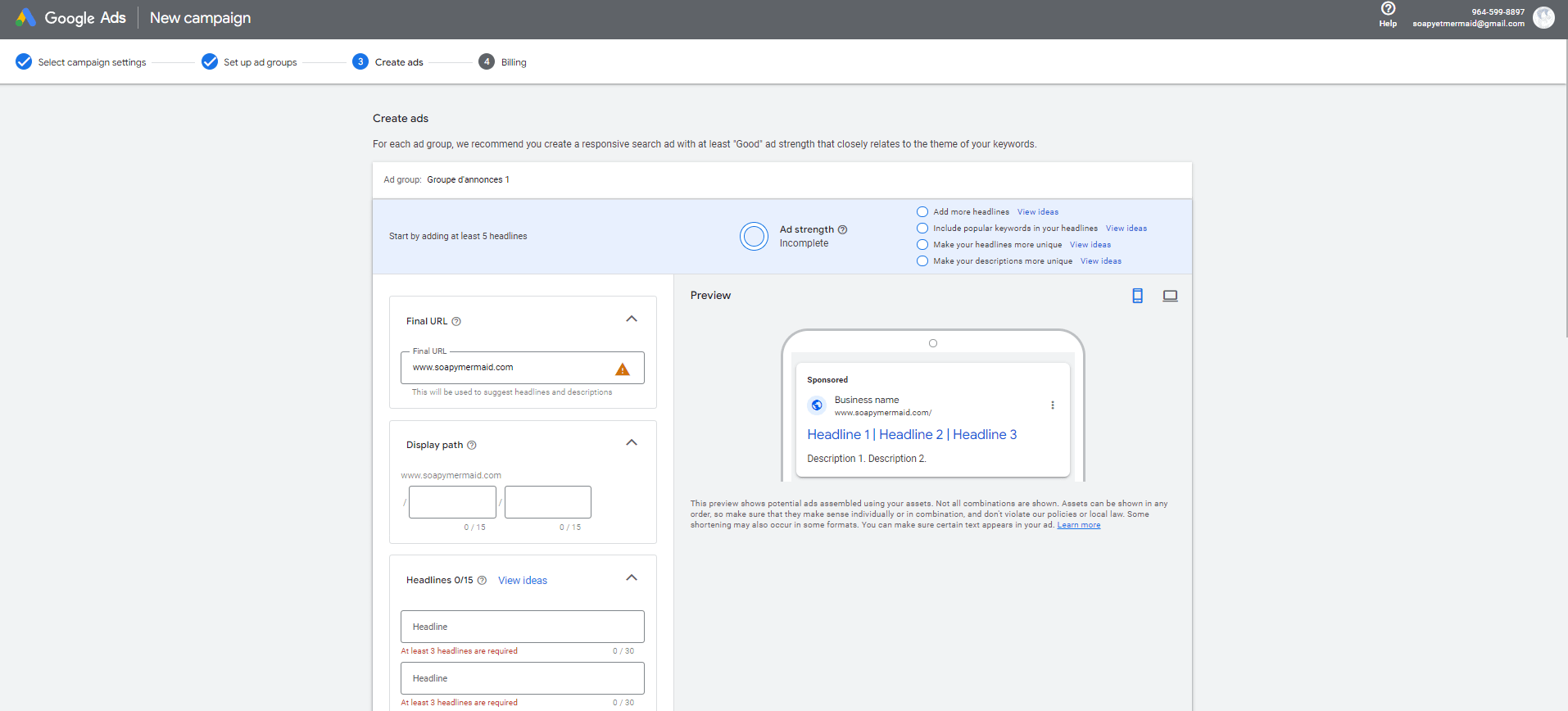Select Make your headlines more unique circle
The height and width of the screenshot is (711, 1568).
(x=922, y=244)
